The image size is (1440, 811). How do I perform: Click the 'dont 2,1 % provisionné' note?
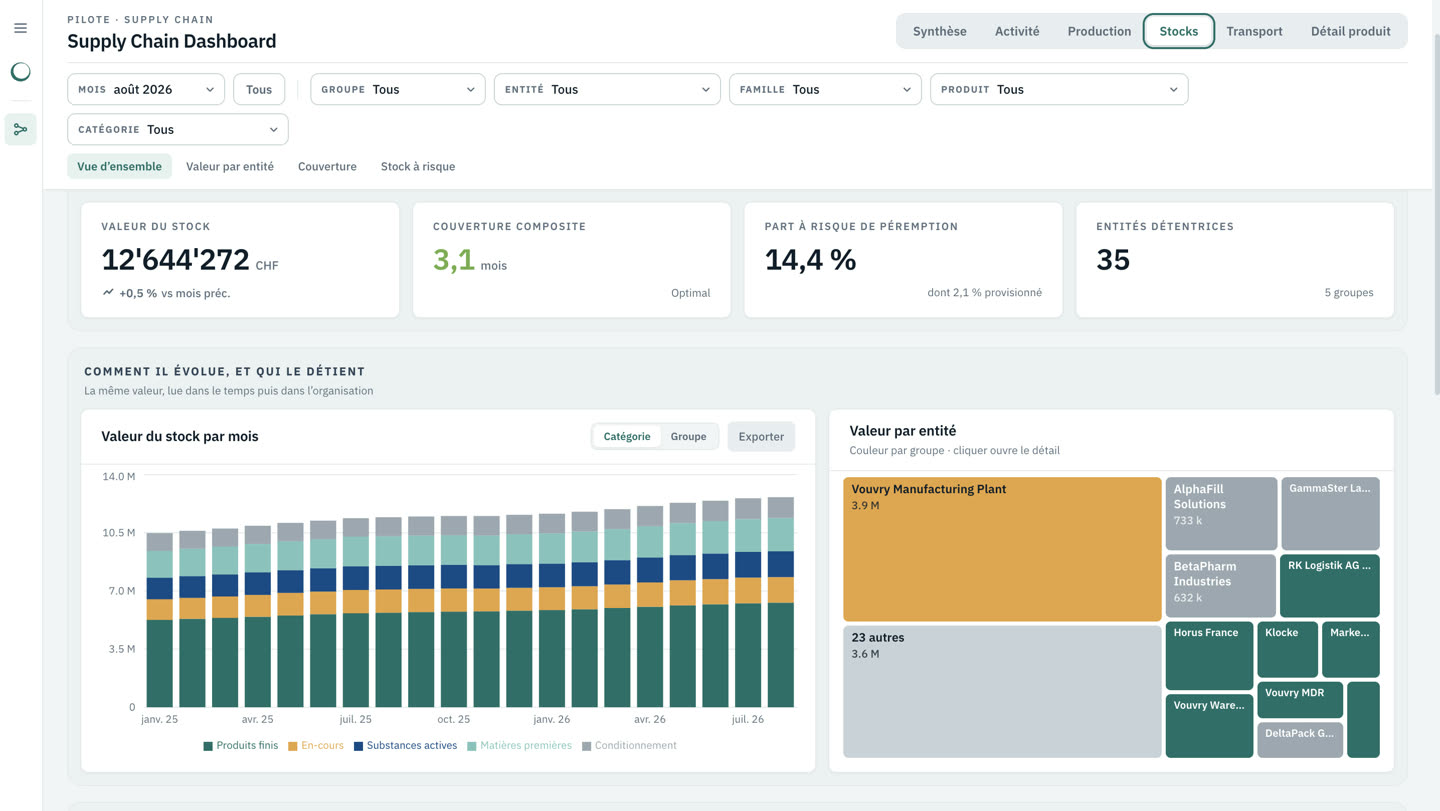point(984,293)
